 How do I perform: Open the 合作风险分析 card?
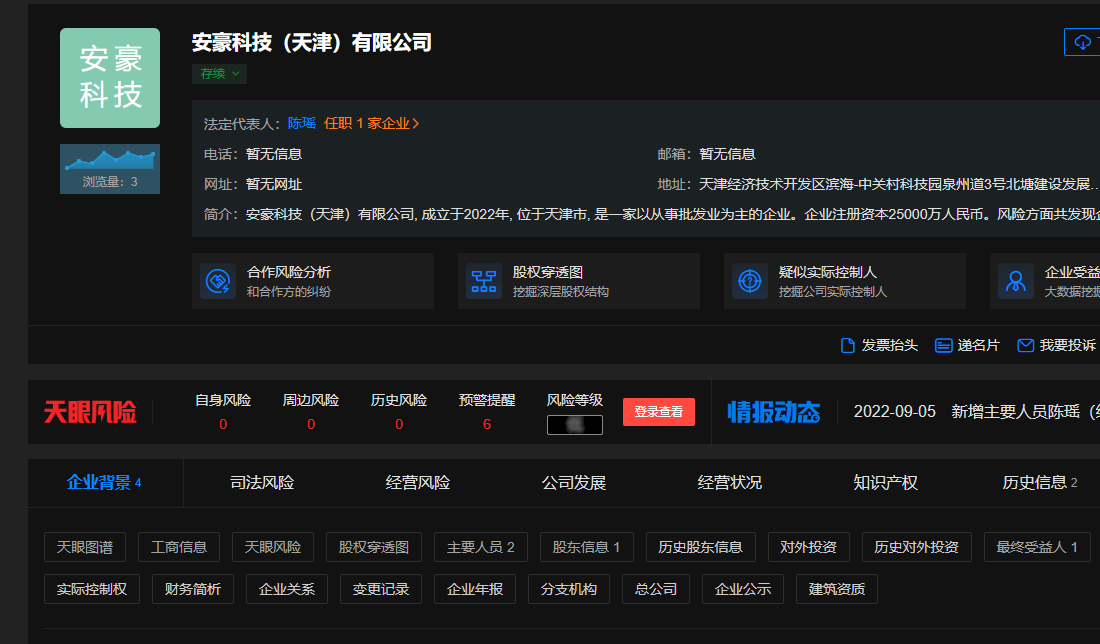[313, 281]
